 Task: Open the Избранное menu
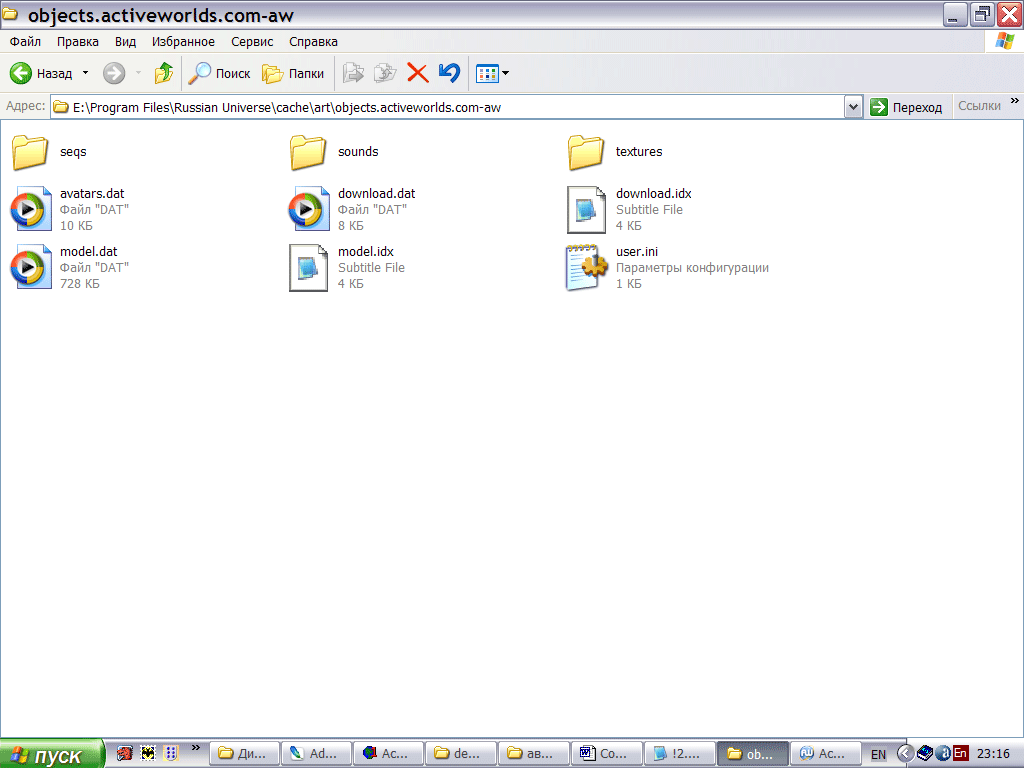click(x=184, y=42)
